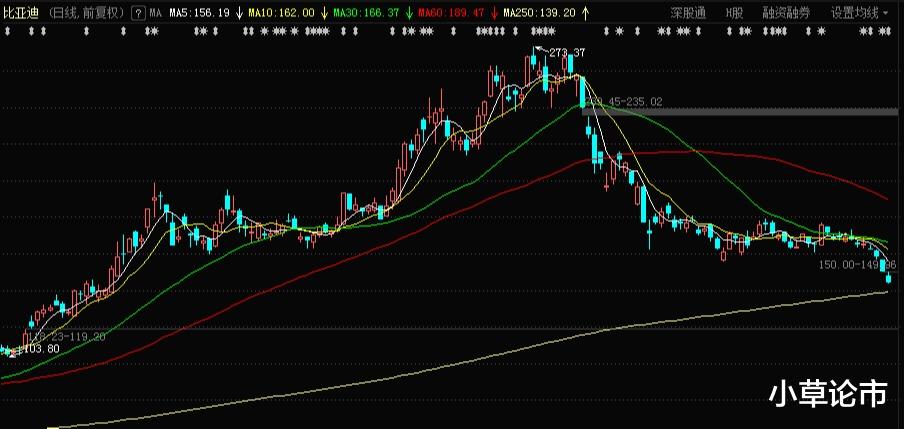
Task: Click the gray gap band extending from 239.45-235.02
Action: (741, 112)
